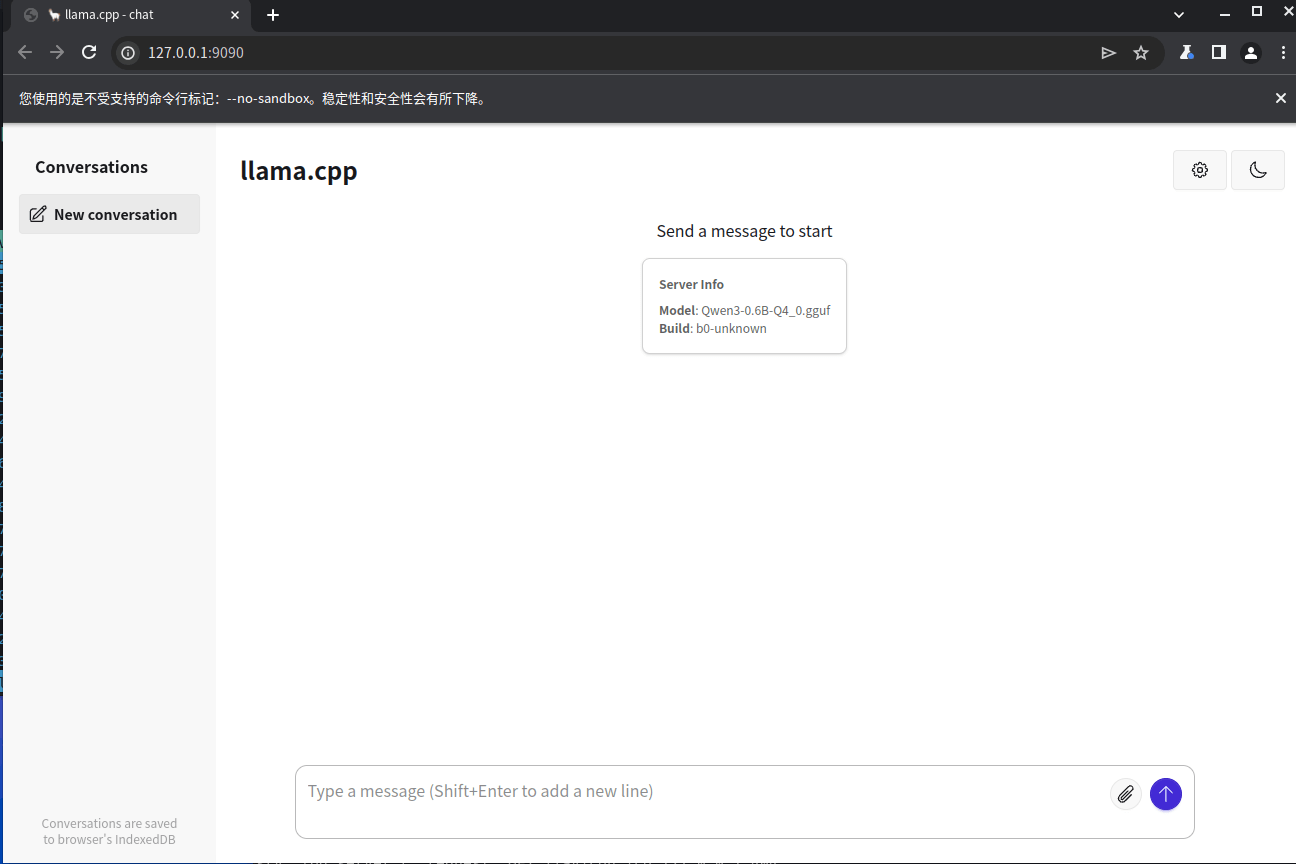Screen dimensions: 1296x864
Task: Open a new browser tab
Action: pos(273,15)
